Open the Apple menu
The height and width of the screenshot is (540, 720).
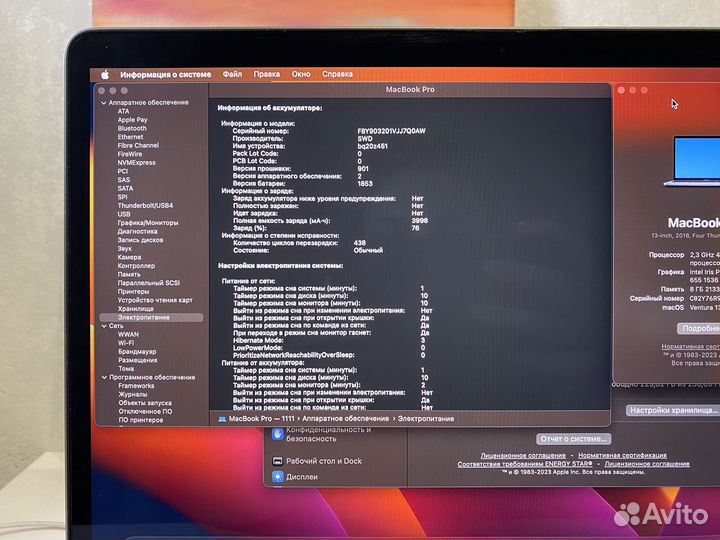point(105,74)
